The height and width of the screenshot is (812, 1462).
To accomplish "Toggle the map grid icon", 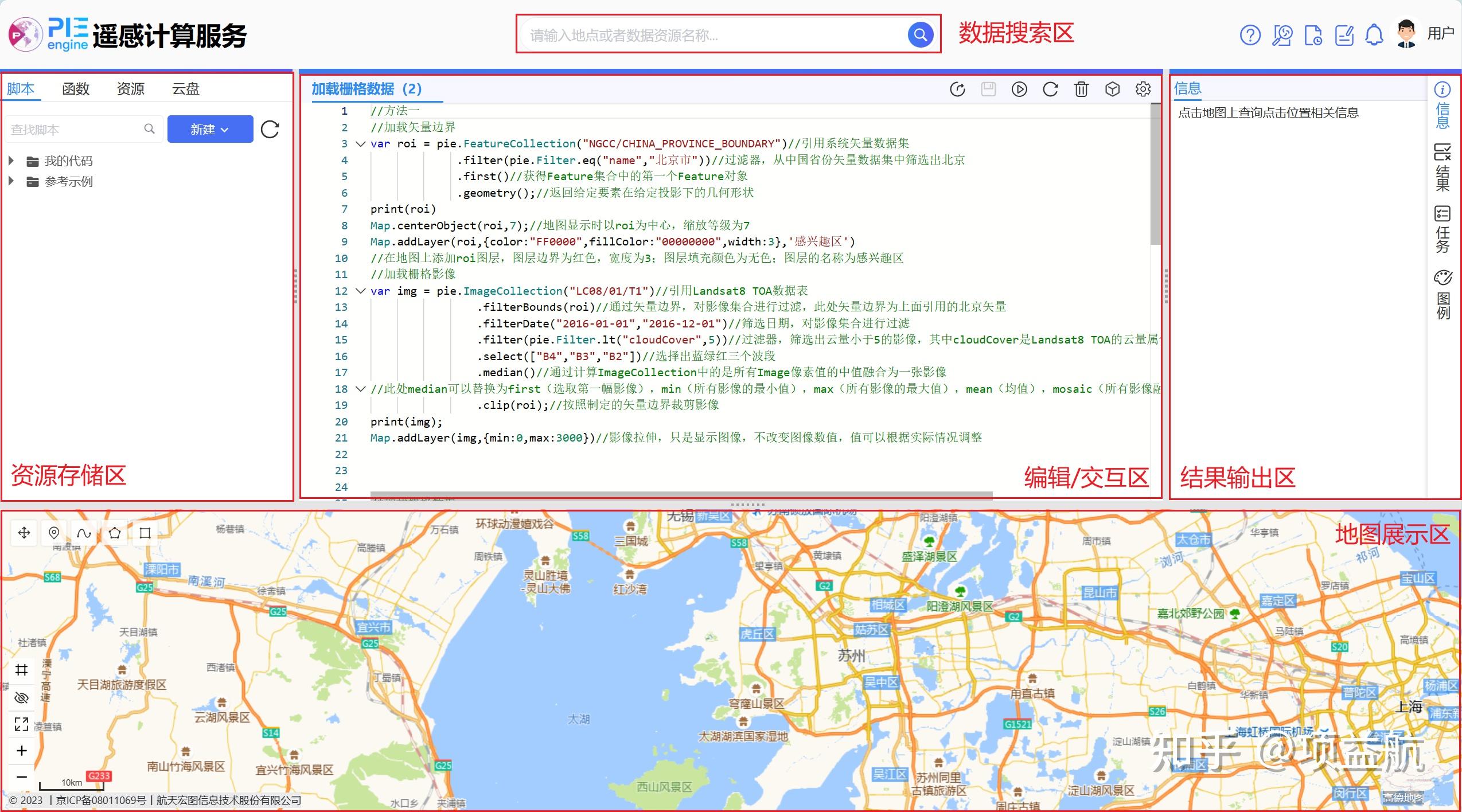I will tap(22, 670).
